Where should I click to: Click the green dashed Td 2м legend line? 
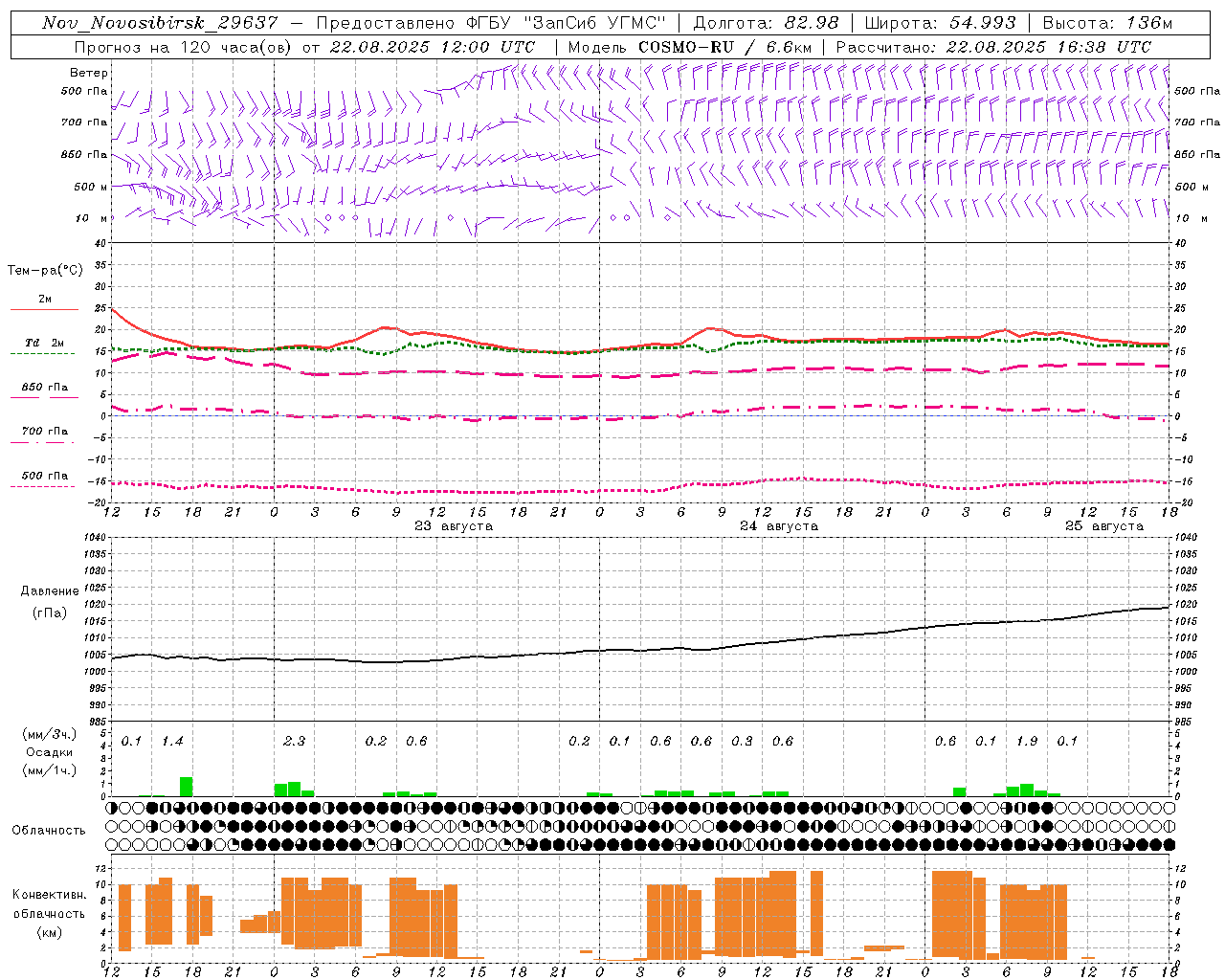click(42, 353)
